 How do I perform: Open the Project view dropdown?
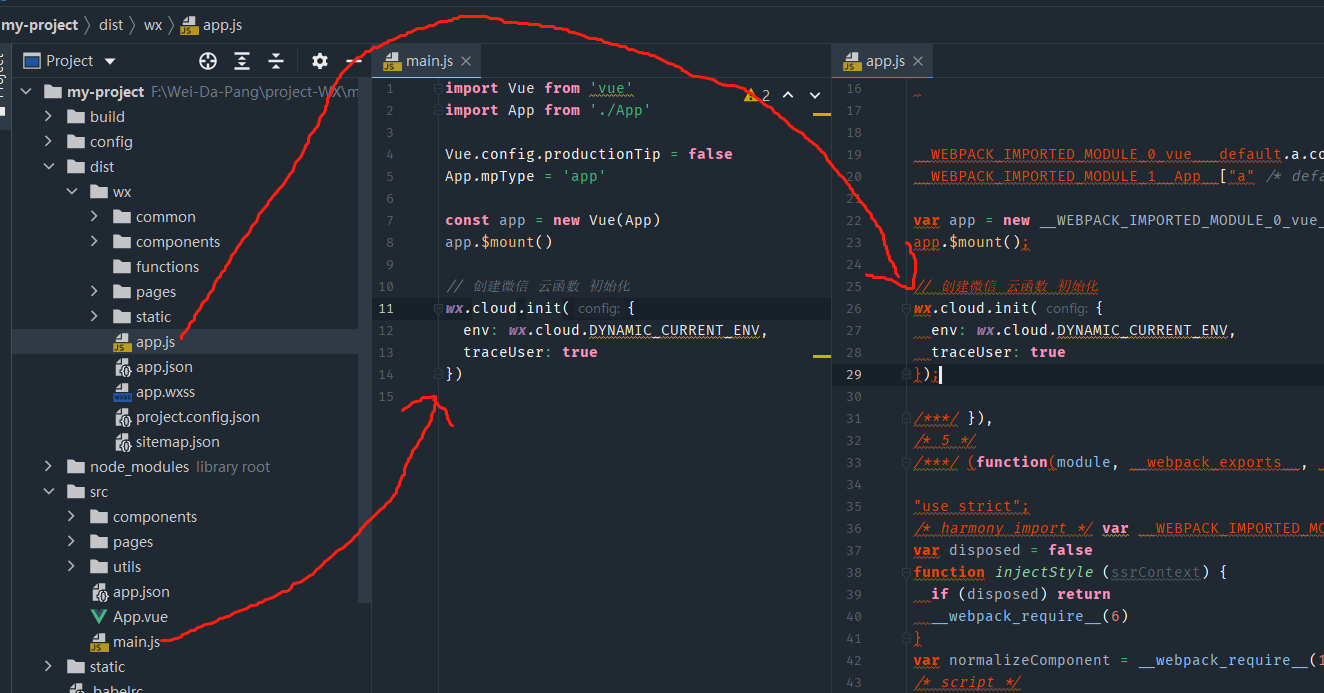click(x=110, y=61)
